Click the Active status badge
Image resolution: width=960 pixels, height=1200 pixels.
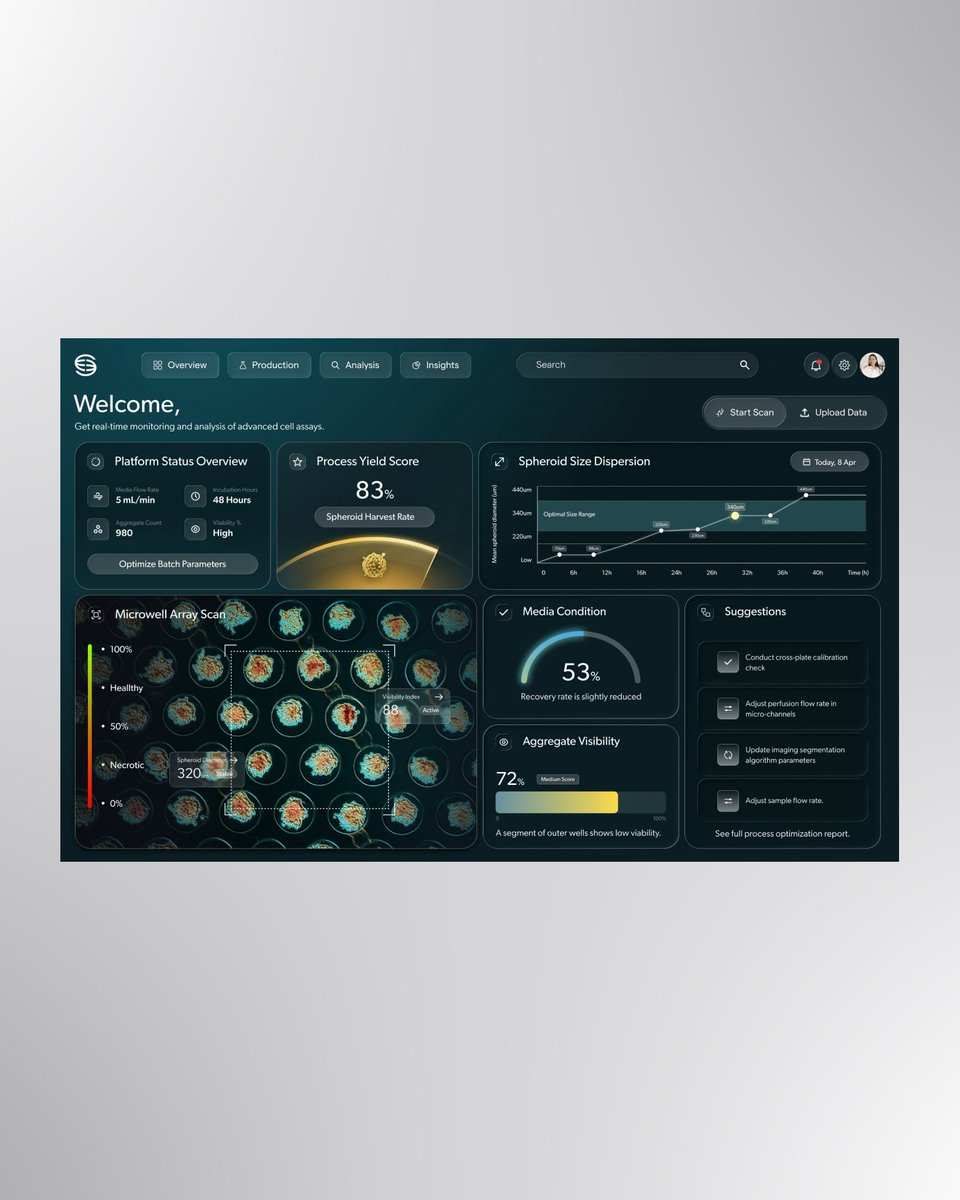pos(430,710)
